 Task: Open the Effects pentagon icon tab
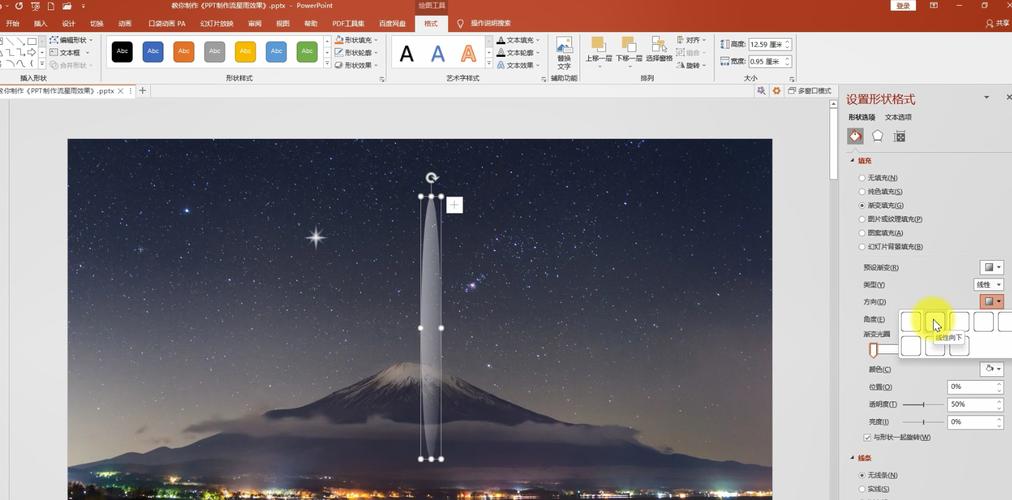click(877, 136)
